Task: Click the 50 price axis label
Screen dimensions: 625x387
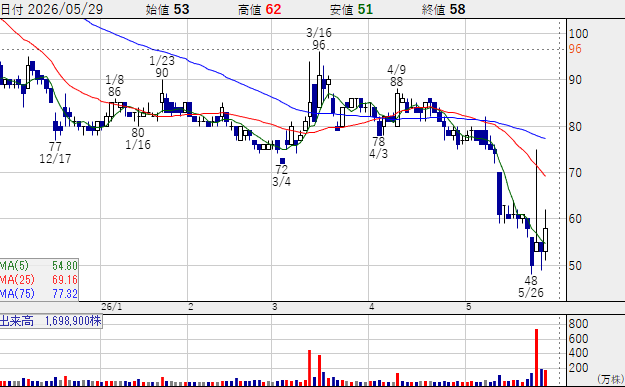Action: click(575, 265)
